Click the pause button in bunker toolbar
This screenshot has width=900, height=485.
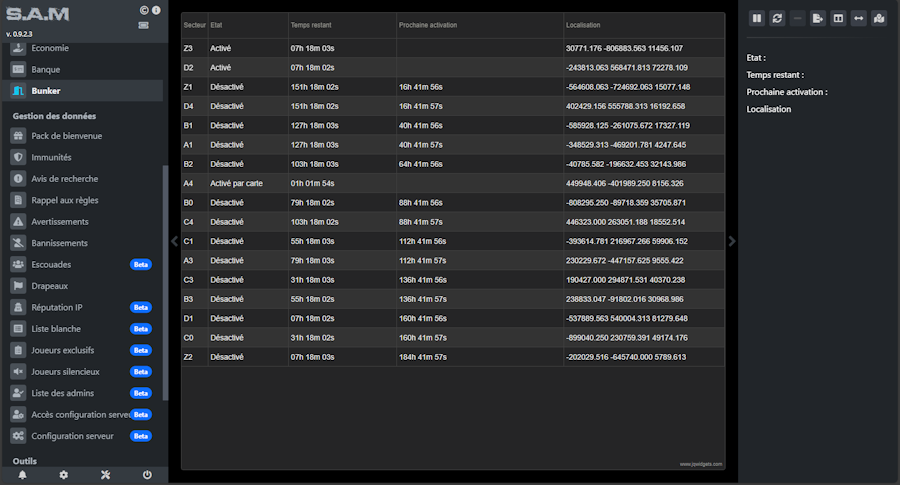[757, 18]
